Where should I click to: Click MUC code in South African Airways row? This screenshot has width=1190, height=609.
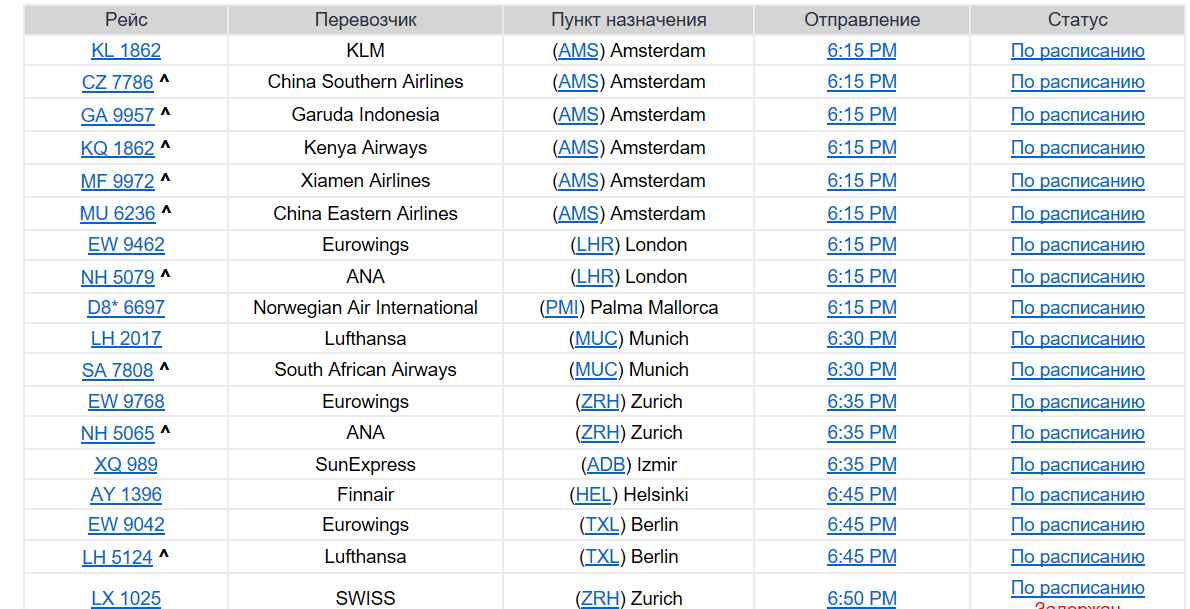(596, 370)
